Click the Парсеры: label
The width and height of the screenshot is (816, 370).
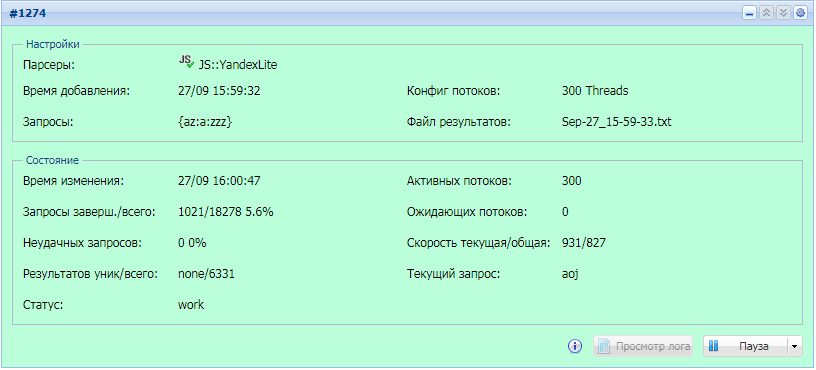[49, 65]
